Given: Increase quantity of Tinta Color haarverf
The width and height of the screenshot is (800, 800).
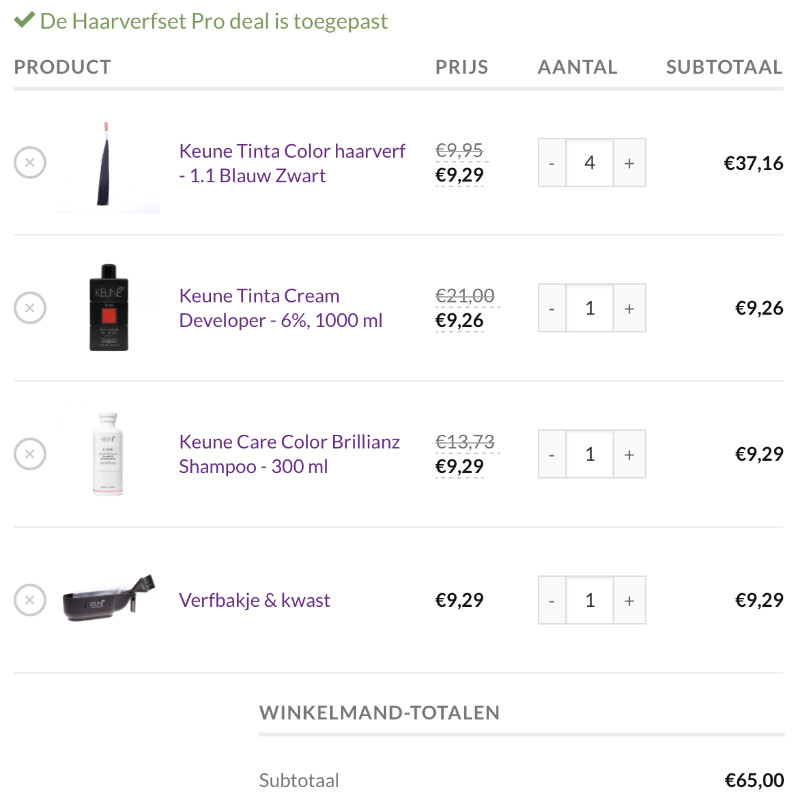Looking at the screenshot, I should (x=630, y=163).
